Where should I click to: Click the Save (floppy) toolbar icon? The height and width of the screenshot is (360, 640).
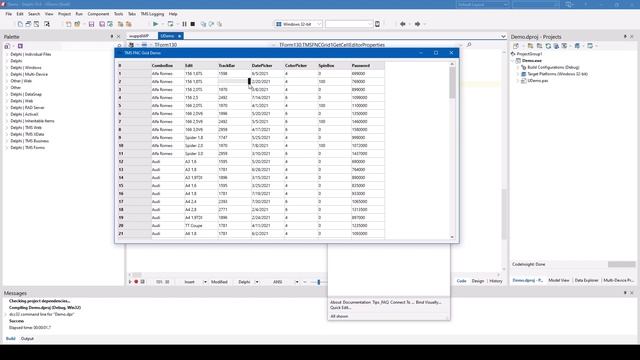[91, 24]
